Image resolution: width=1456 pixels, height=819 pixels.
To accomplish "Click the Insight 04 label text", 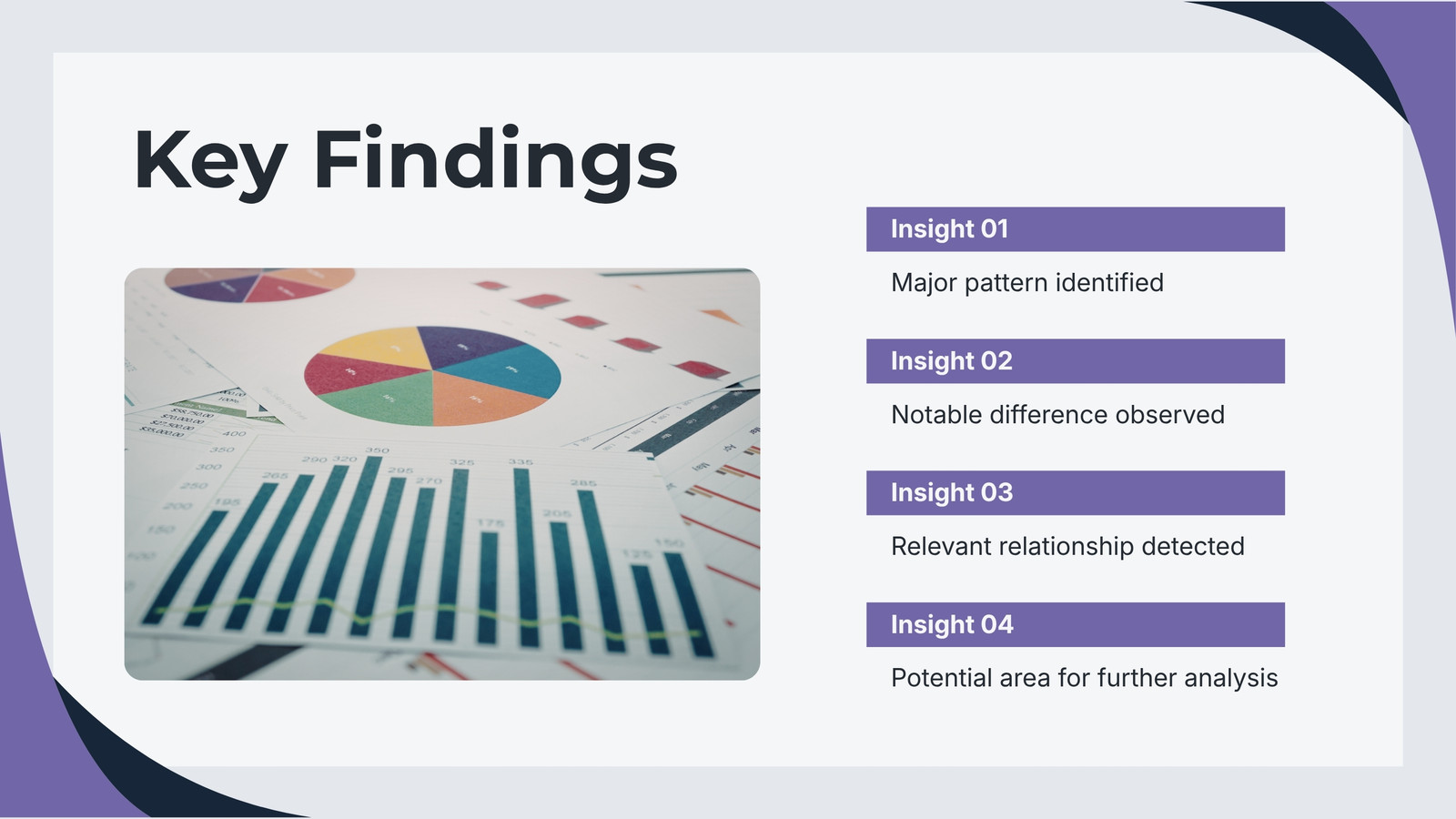I will (x=952, y=625).
